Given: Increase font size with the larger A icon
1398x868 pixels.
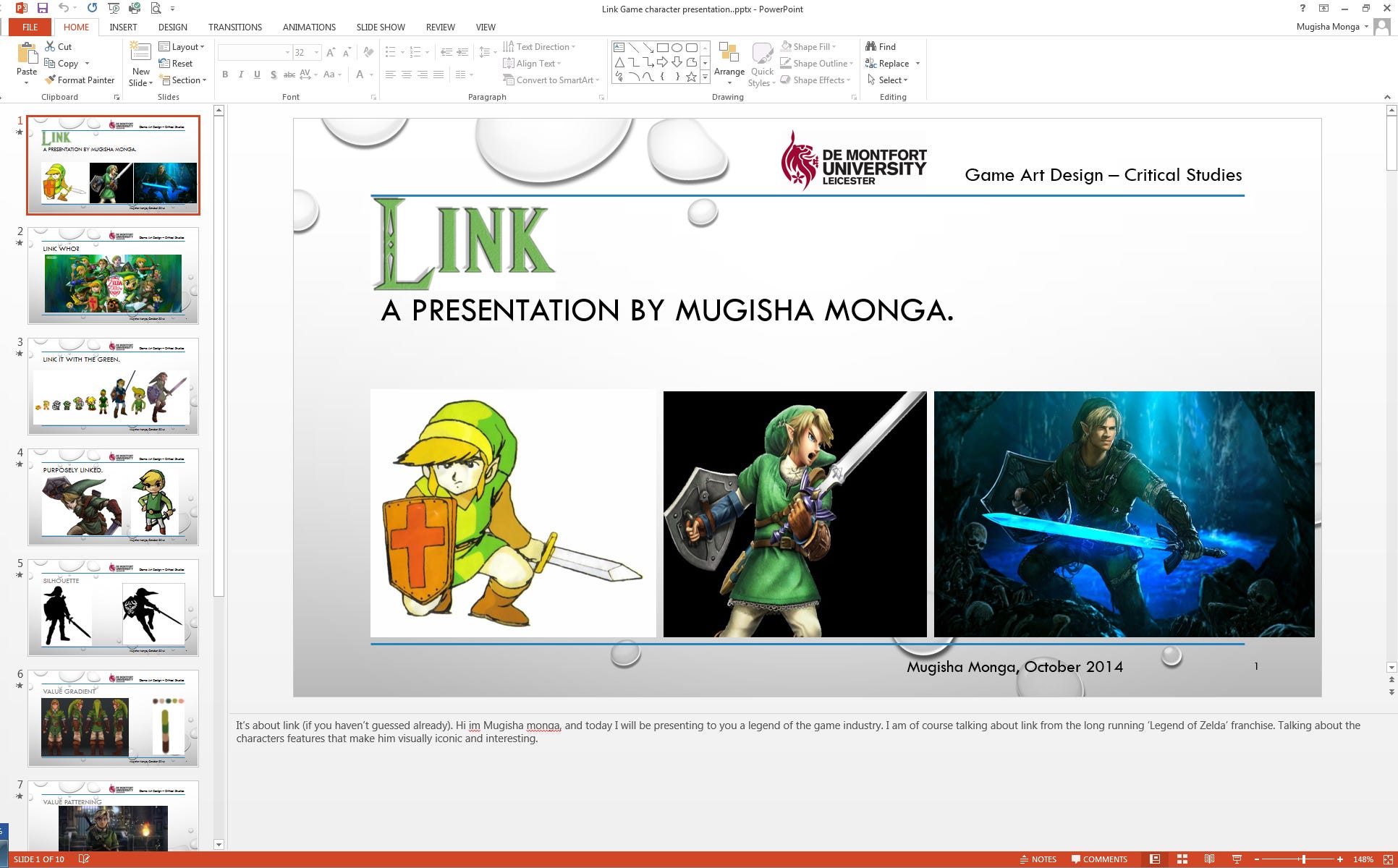Looking at the screenshot, I should coord(331,52).
